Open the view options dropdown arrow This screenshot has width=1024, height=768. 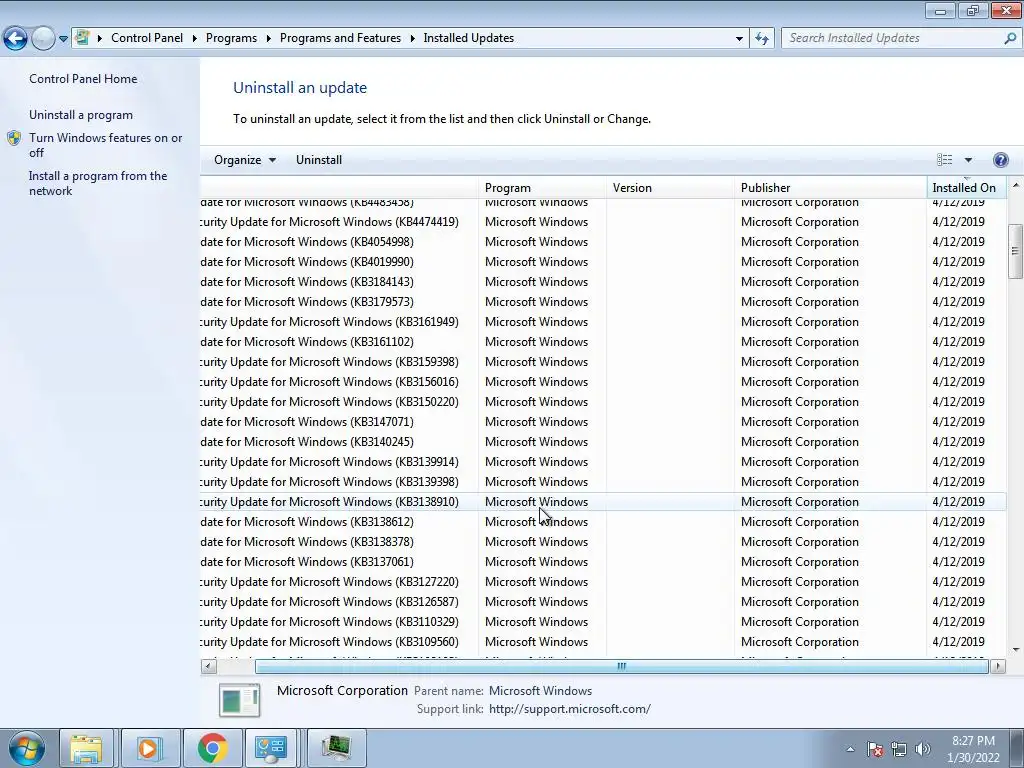968,160
